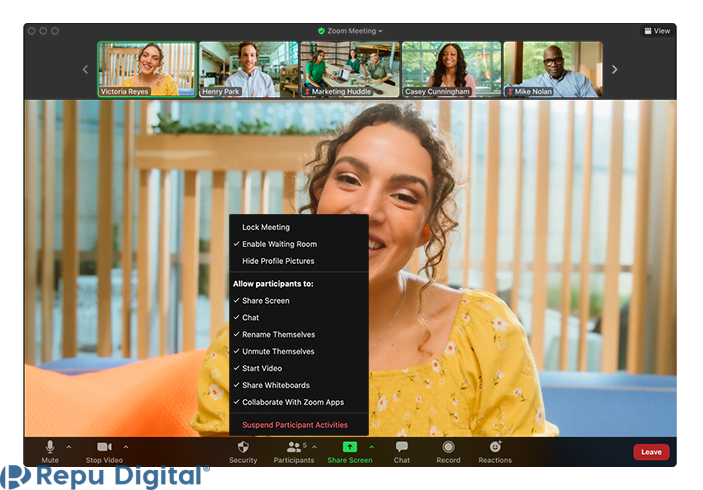
Task: Mute the microphone icon
Action: click(x=50, y=447)
